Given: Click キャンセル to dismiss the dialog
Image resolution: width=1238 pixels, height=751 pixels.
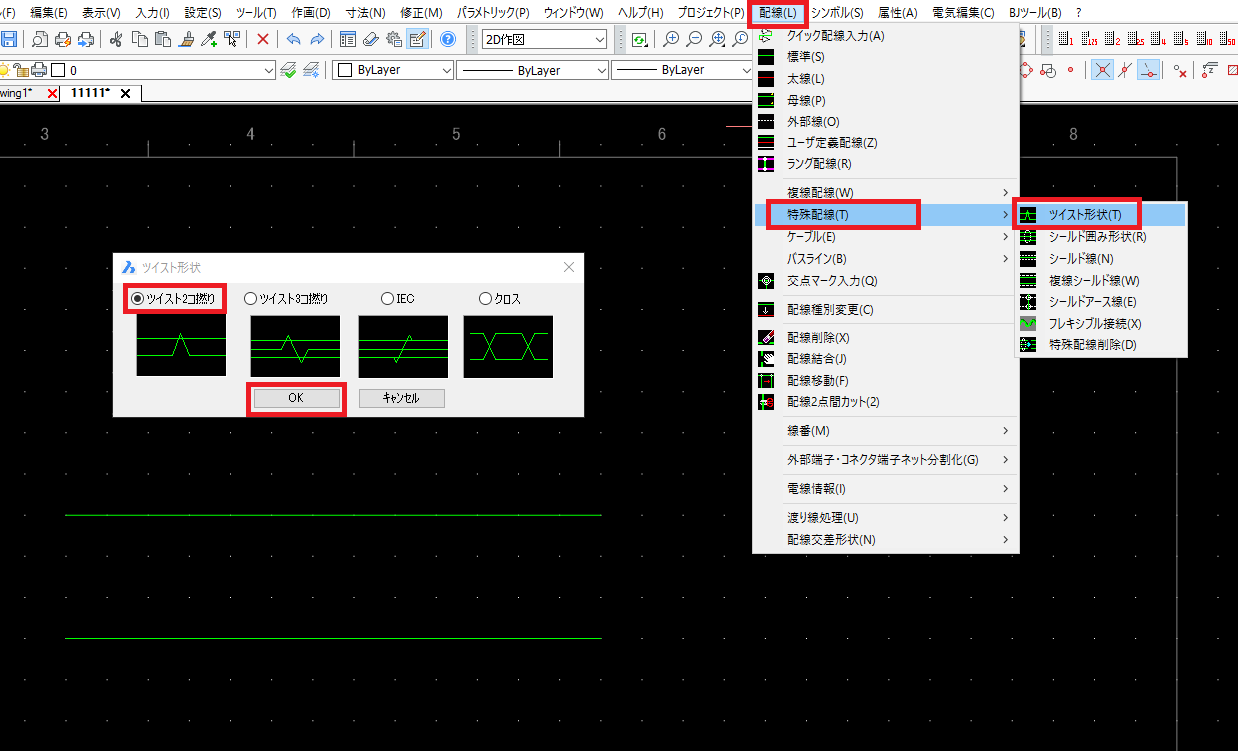Looking at the screenshot, I should [x=402, y=397].
